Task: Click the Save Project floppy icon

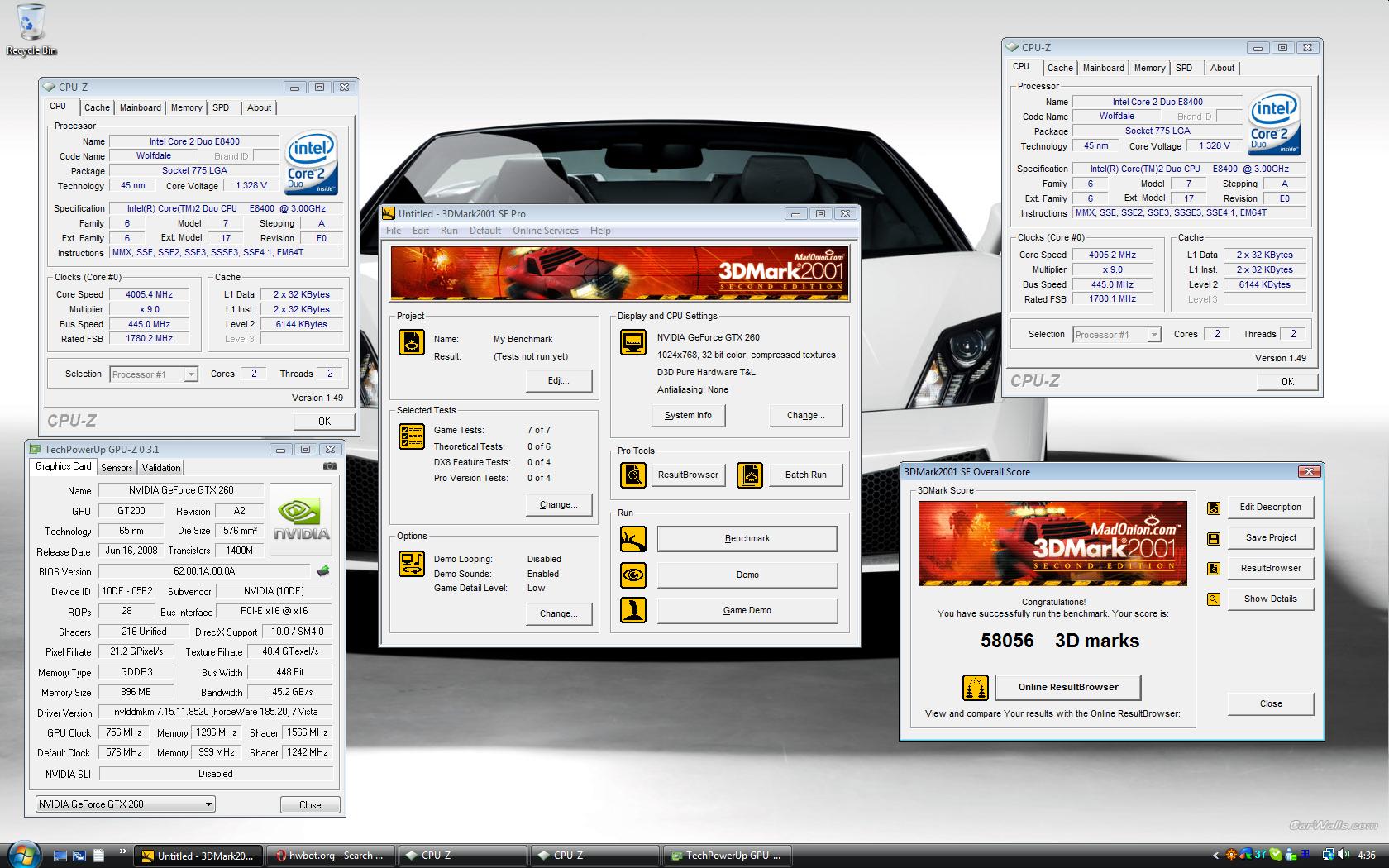Action: pyautogui.click(x=1214, y=538)
